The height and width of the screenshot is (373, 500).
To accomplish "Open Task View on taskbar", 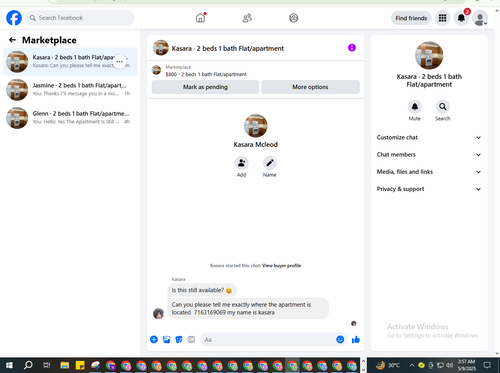I will (47, 365).
